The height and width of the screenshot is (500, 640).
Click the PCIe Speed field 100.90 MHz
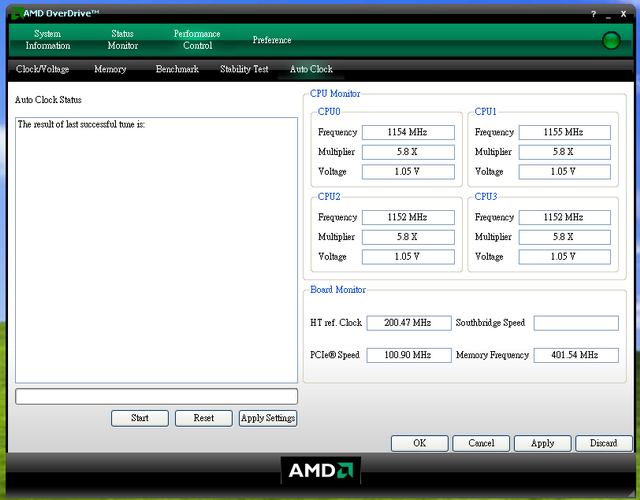pyautogui.click(x=409, y=355)
